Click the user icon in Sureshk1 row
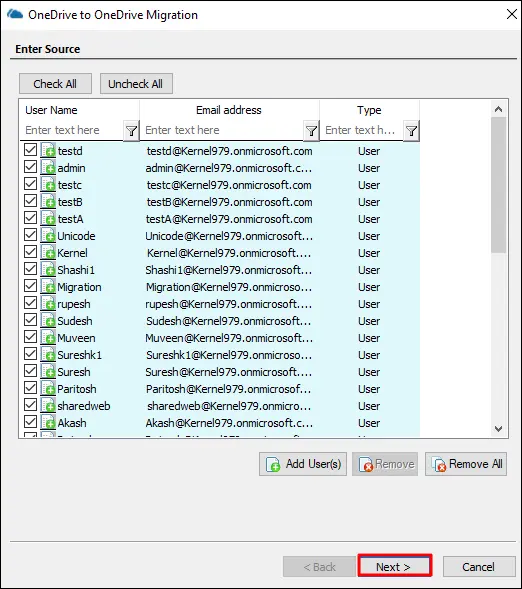Image resolution: width=522 pixels, height=589 pixels. click(48, 354)
